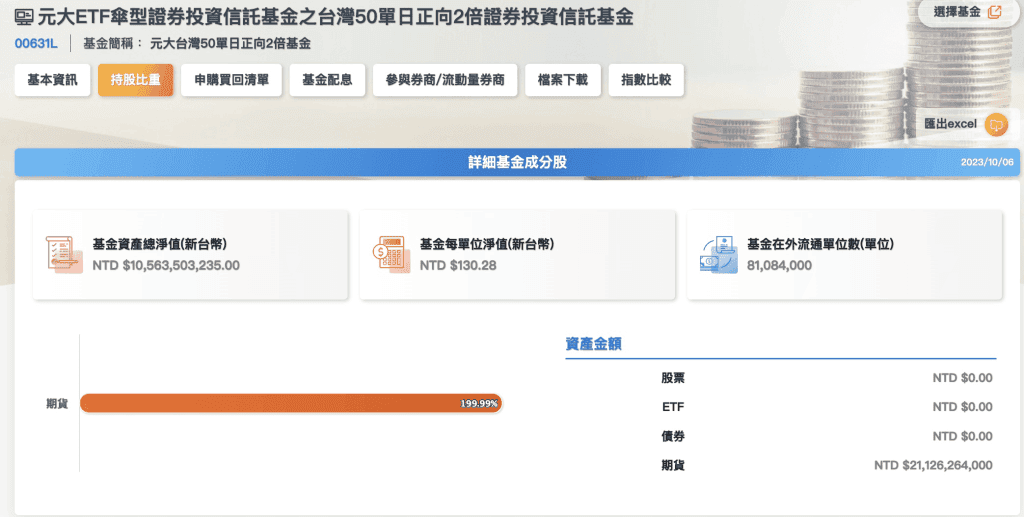Click the 期貨 label in asset table
Screen dimensions: 1024x517
click(x=673, y=465)
